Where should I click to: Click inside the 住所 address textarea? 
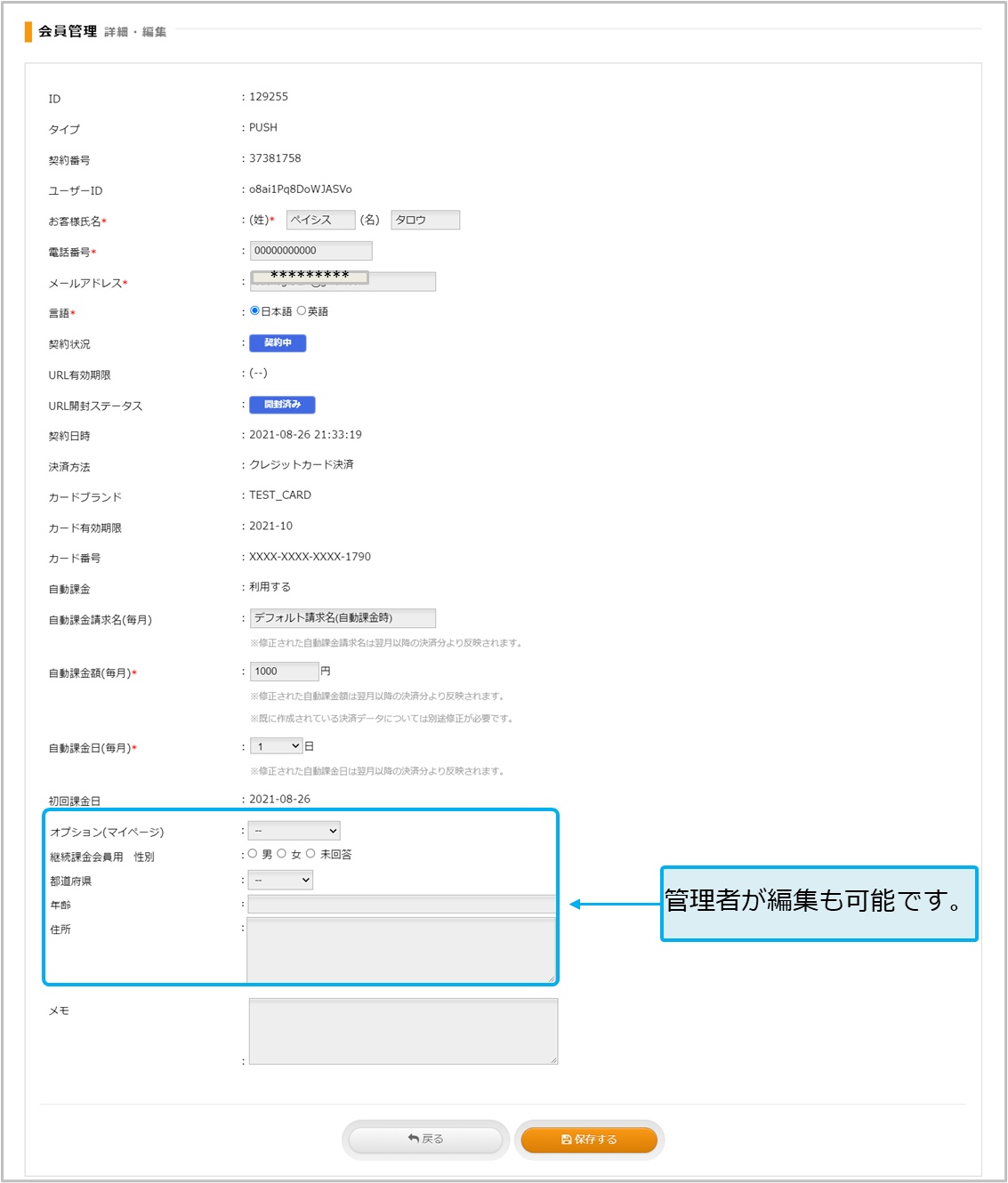click(x=401, y=951)
